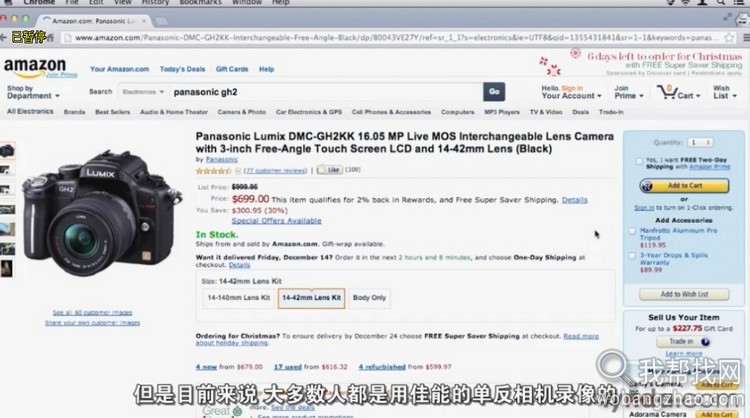Click the main camera product image
750x418 pixels.
[x=102, y=213]
